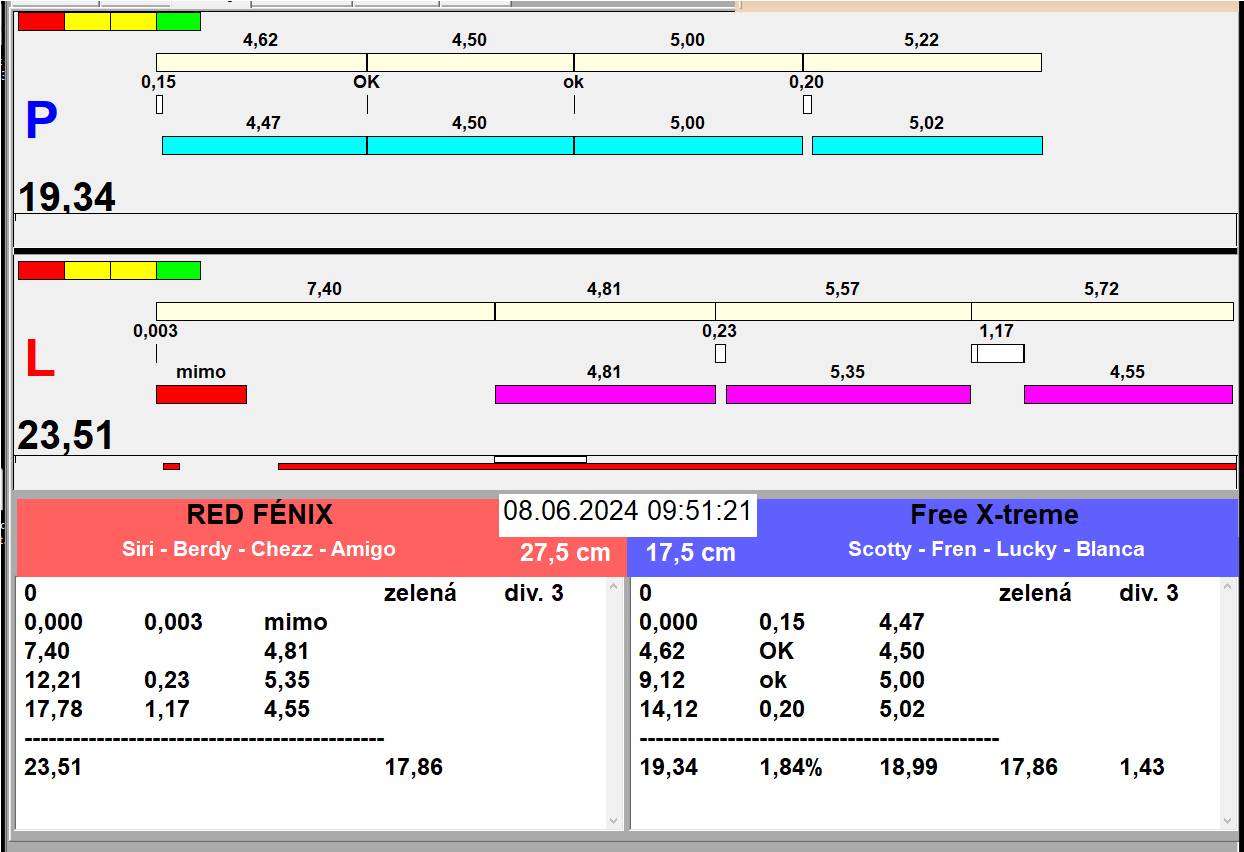Select the magenta 4,55 run bar
This screenshot has height=852, width=1244.
tap(1128, 394)
